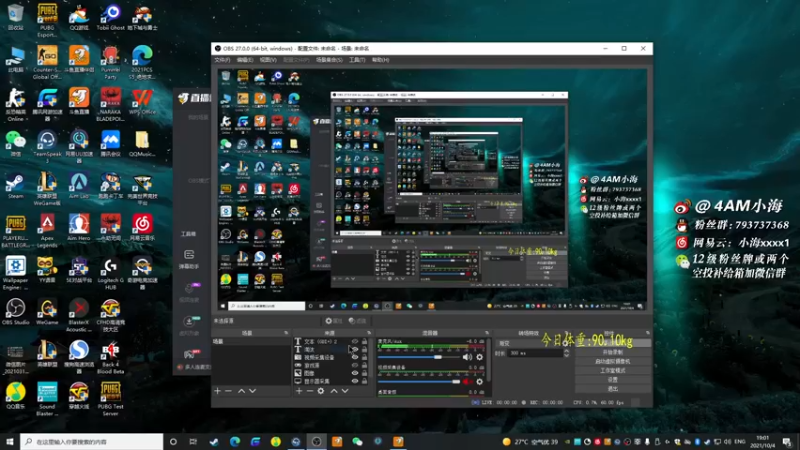
Task: Launch PUBG Test Server desktop icon
Action: pos(110,399)
